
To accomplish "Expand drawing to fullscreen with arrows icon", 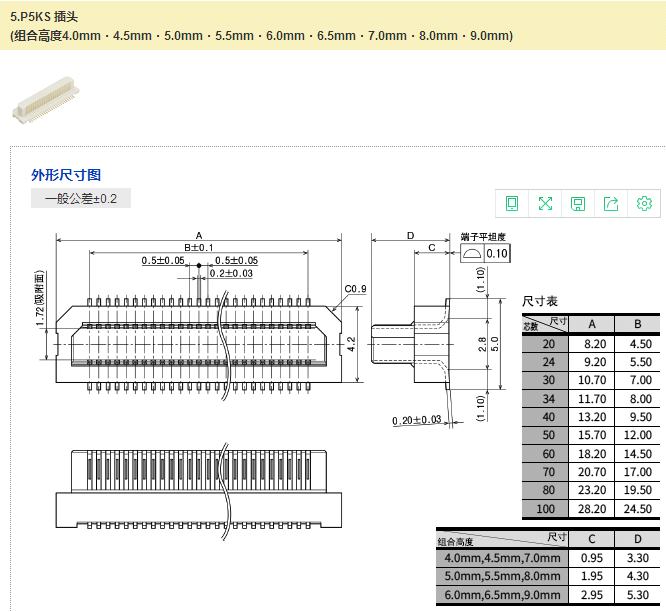I will [545, 203].
